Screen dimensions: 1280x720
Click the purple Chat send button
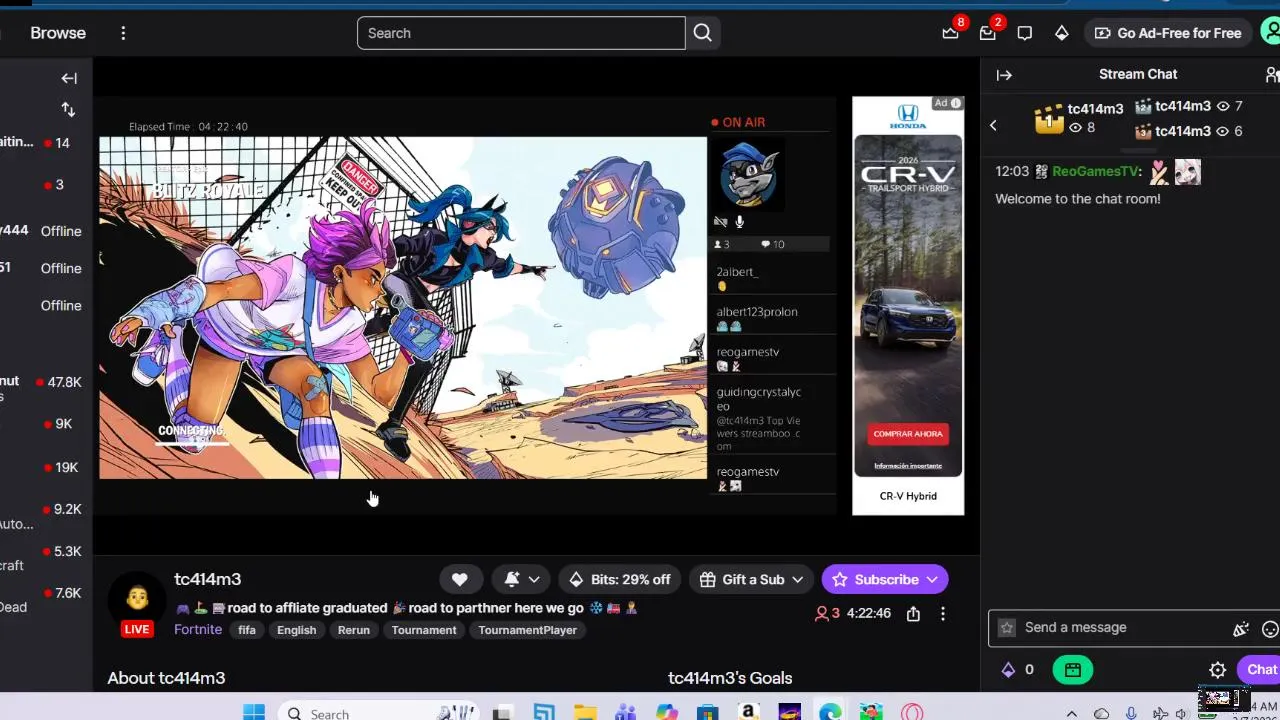1259,670
